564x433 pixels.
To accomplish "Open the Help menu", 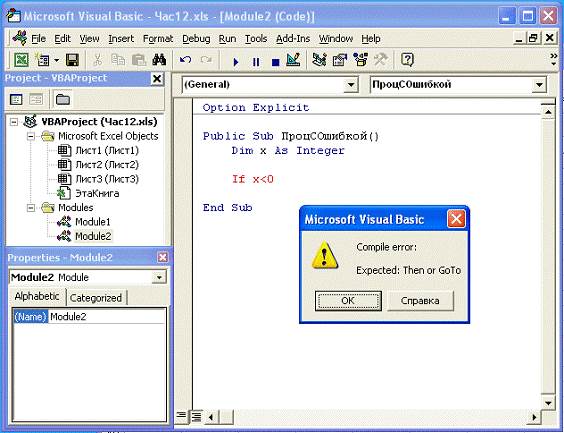I will click(x=371, y=38).
